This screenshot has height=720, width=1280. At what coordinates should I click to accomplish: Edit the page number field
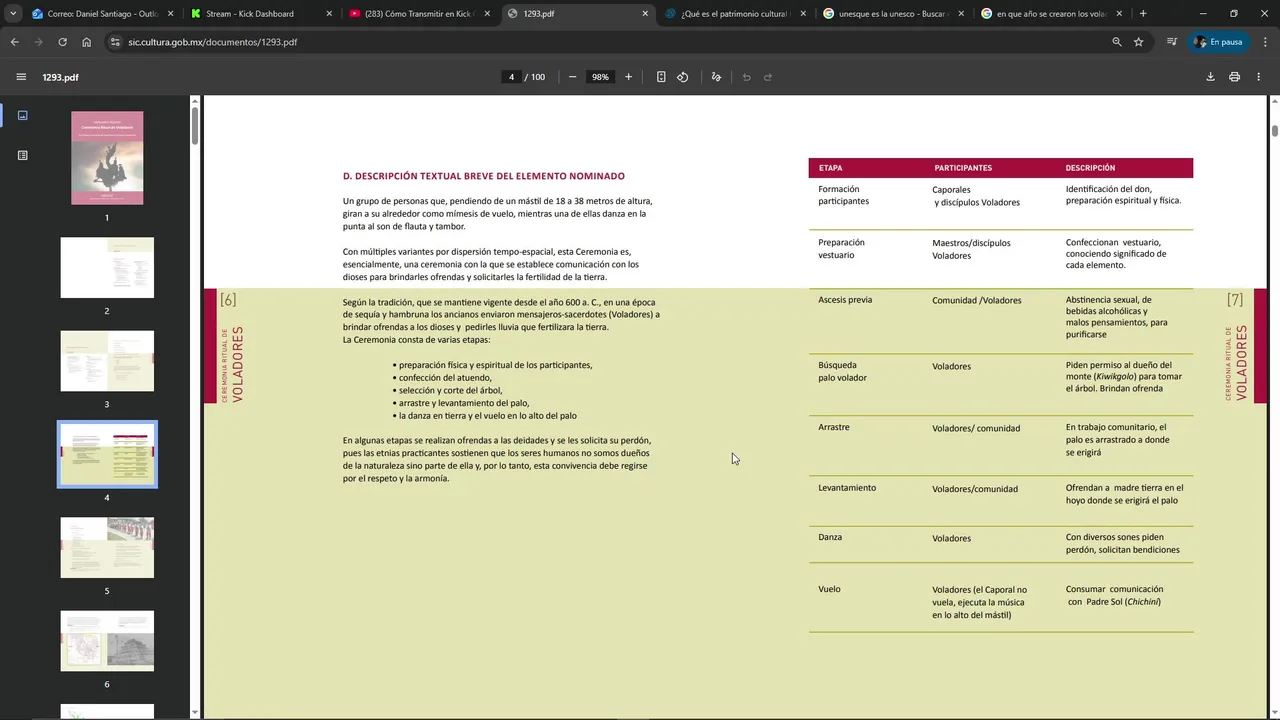(x=511, y=77)
